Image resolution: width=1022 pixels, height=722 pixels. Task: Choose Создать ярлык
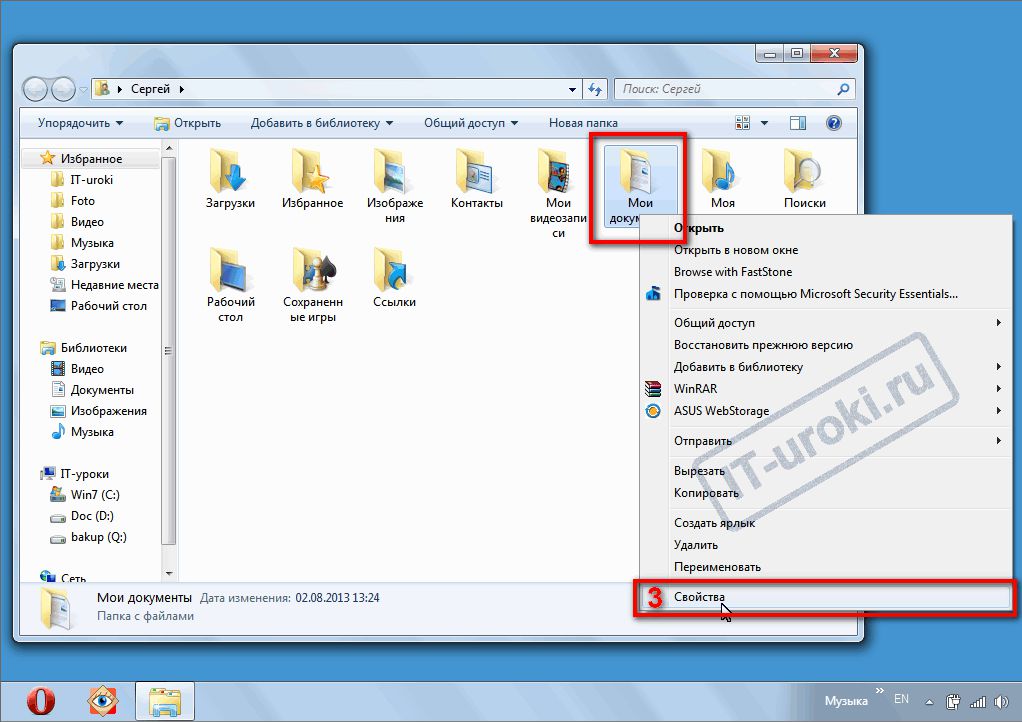(826, 523)
